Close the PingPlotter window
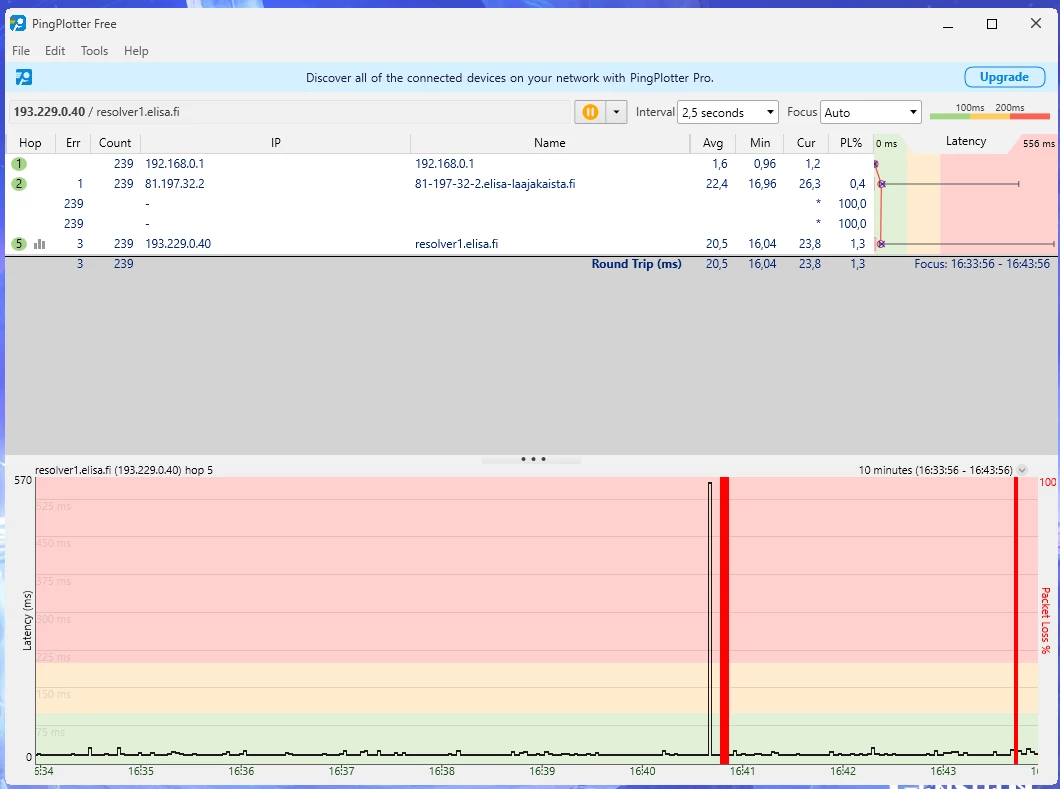1060x789 pixels. click(1036, 24)
